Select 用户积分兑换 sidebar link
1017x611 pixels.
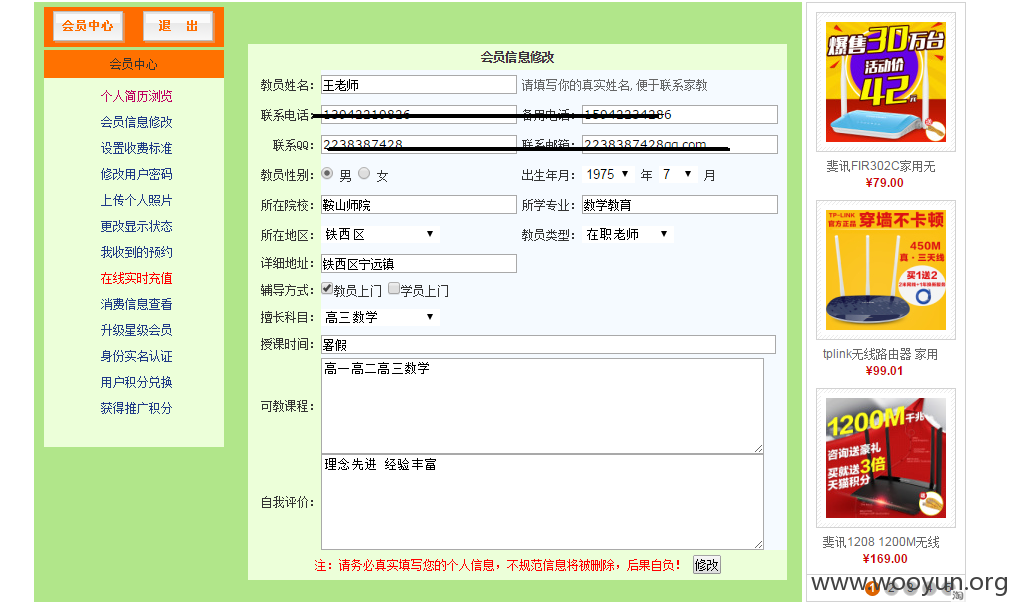[136, 381]
